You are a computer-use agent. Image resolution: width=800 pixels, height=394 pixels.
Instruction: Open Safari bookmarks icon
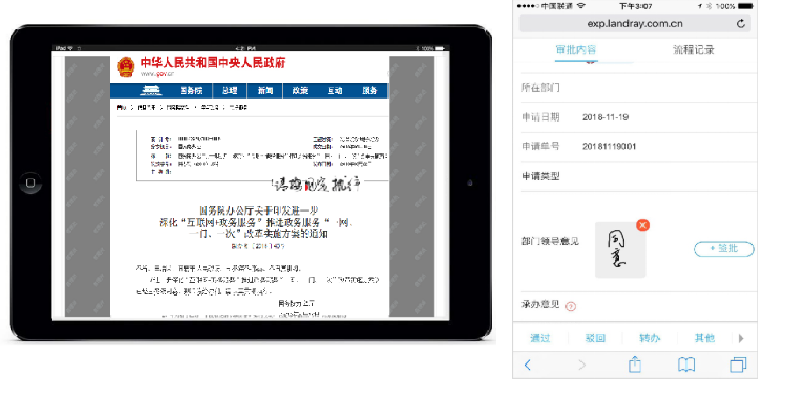tap(686, 365)
